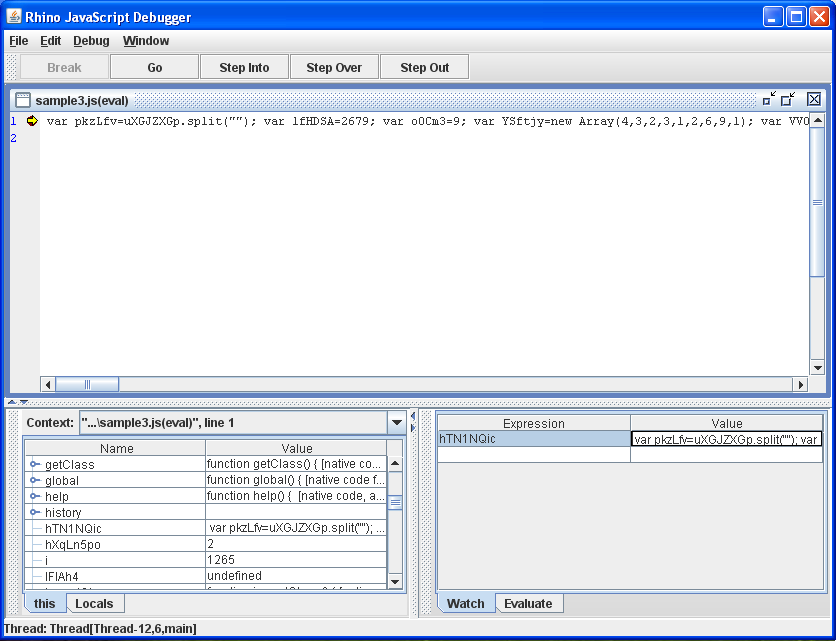This screenshot has height=641, width=836.
Task: Click the sample3.js(eval) document icon
Action: click(x=22, y=100)
